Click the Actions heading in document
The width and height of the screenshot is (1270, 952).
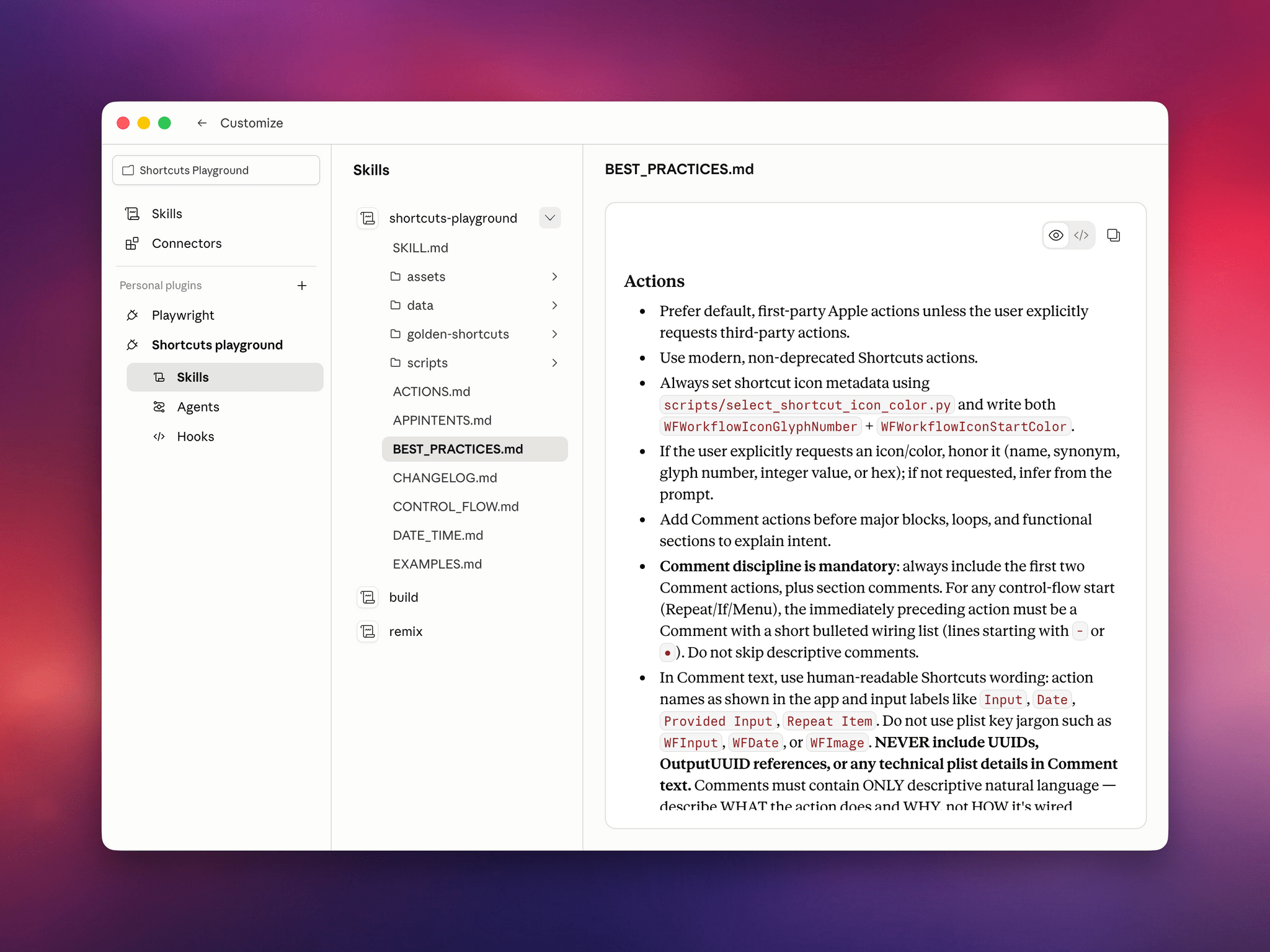654,281
